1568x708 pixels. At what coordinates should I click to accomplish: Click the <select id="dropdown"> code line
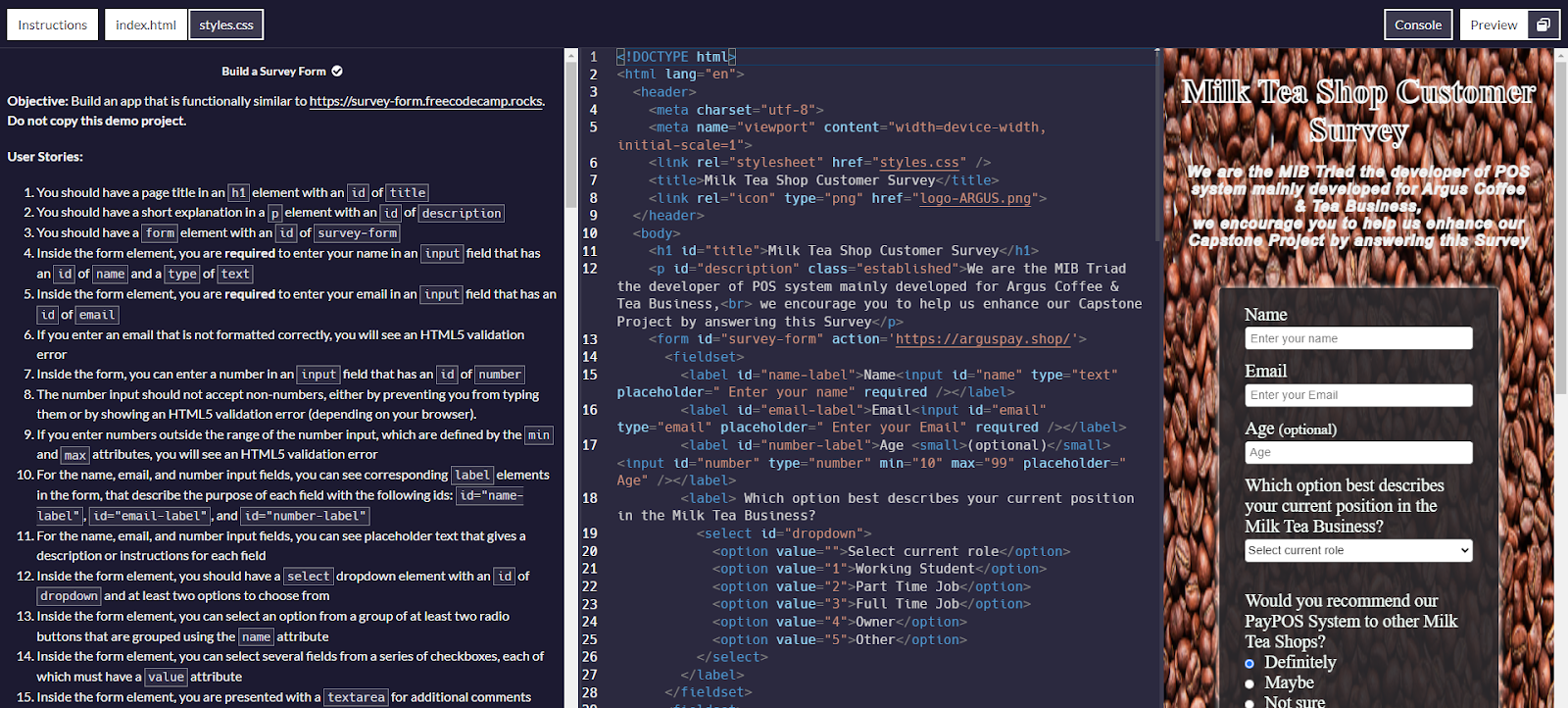click(784, 533)
